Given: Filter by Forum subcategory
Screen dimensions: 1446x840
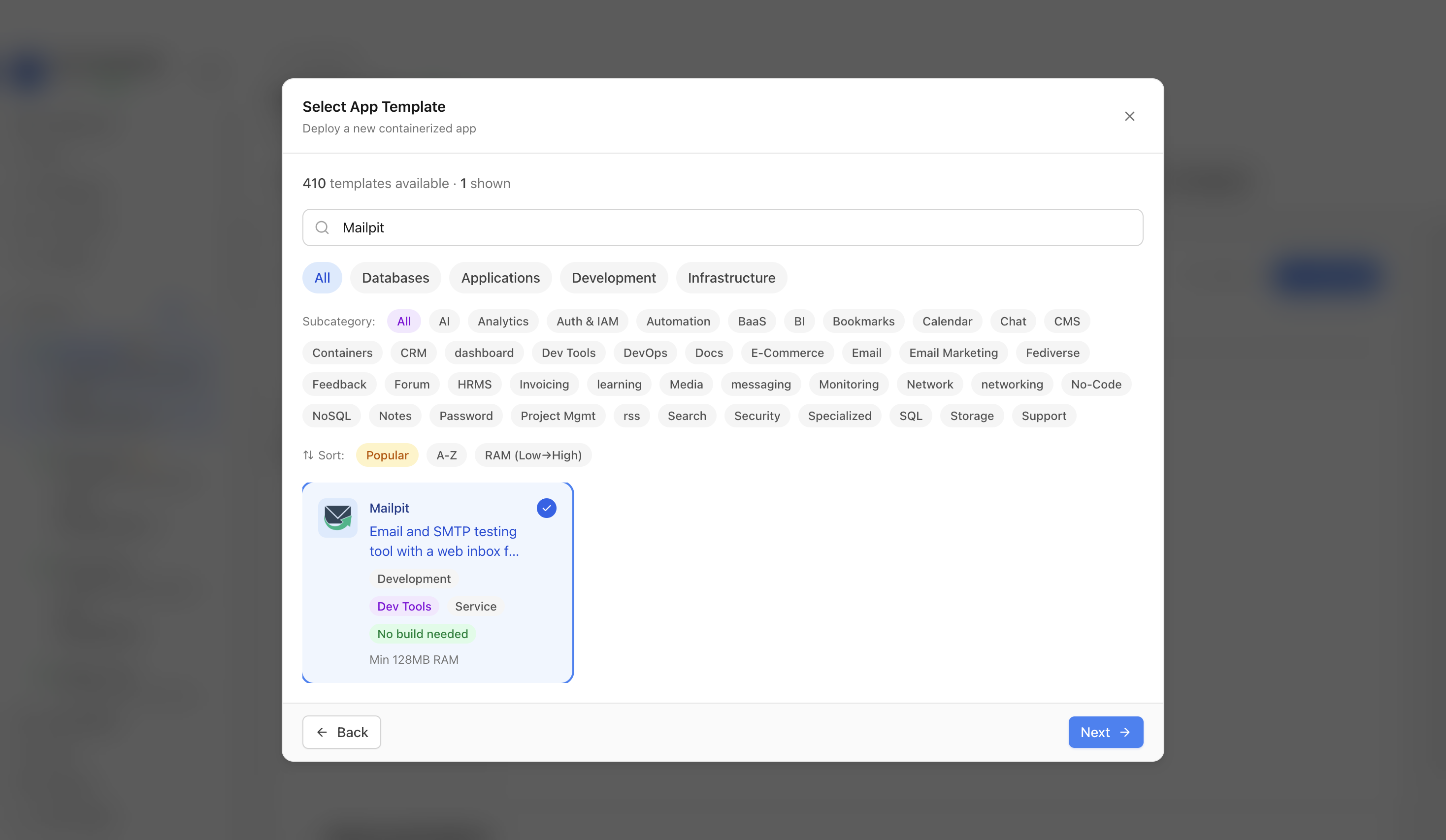Looking at the screenshot, I should [x=411, y=385].
